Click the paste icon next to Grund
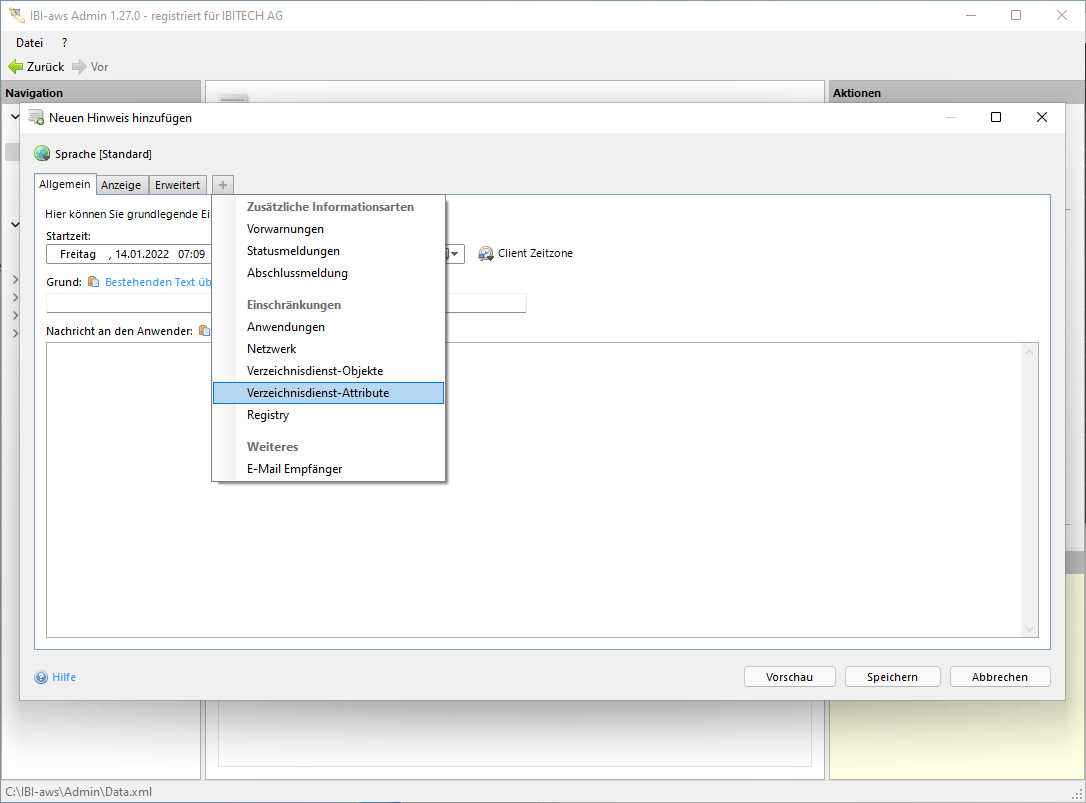1086x803 pixels. pos(94,282)
